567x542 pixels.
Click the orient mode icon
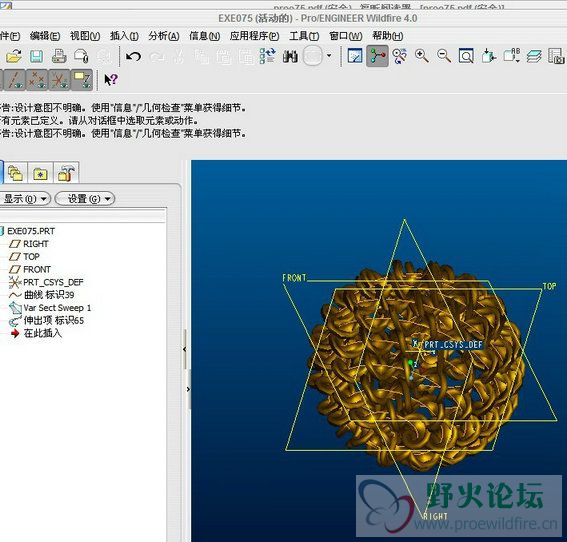[400, 56]
